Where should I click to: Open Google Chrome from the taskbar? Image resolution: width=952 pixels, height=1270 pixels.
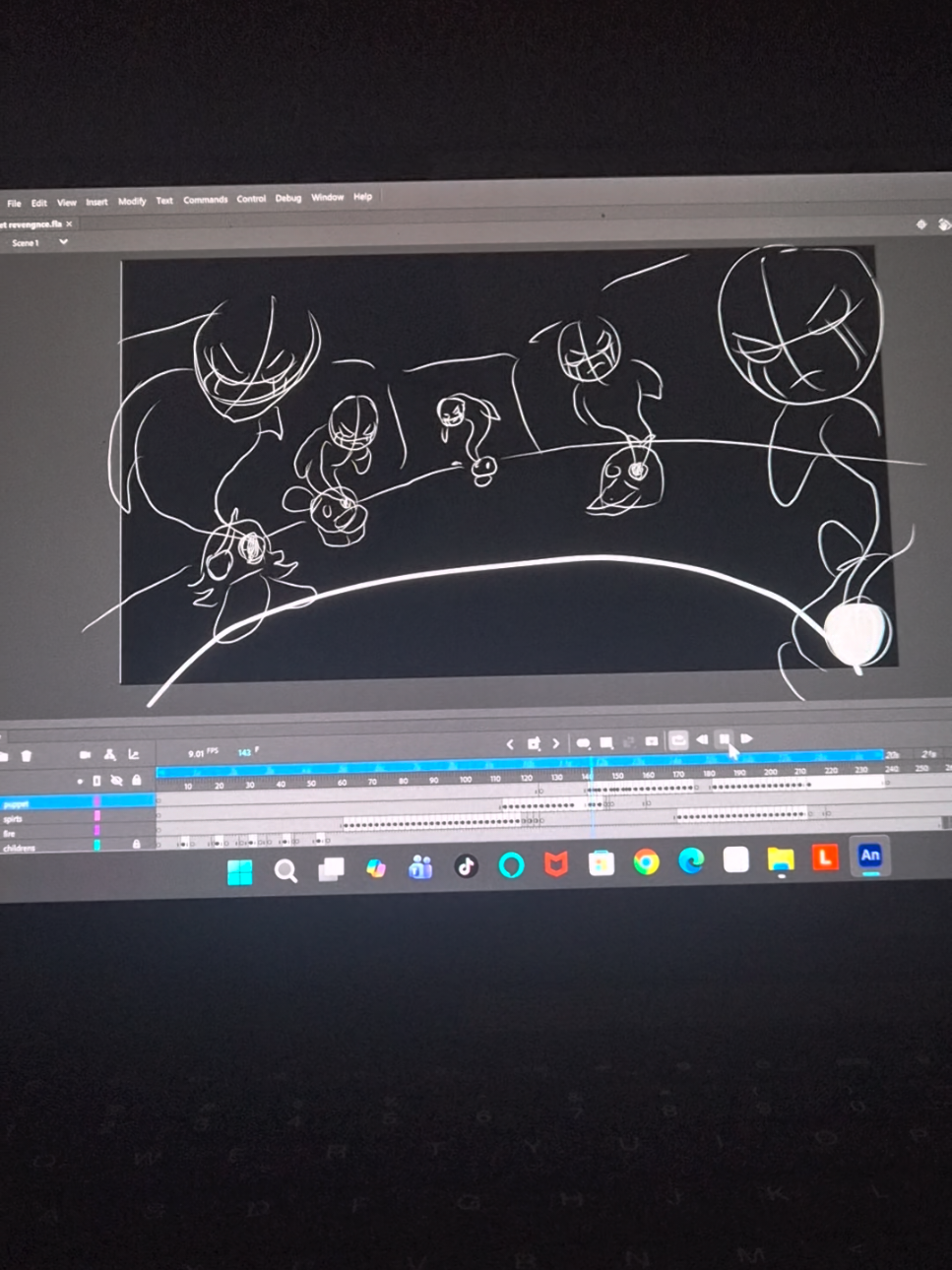[x=646, y=863]
